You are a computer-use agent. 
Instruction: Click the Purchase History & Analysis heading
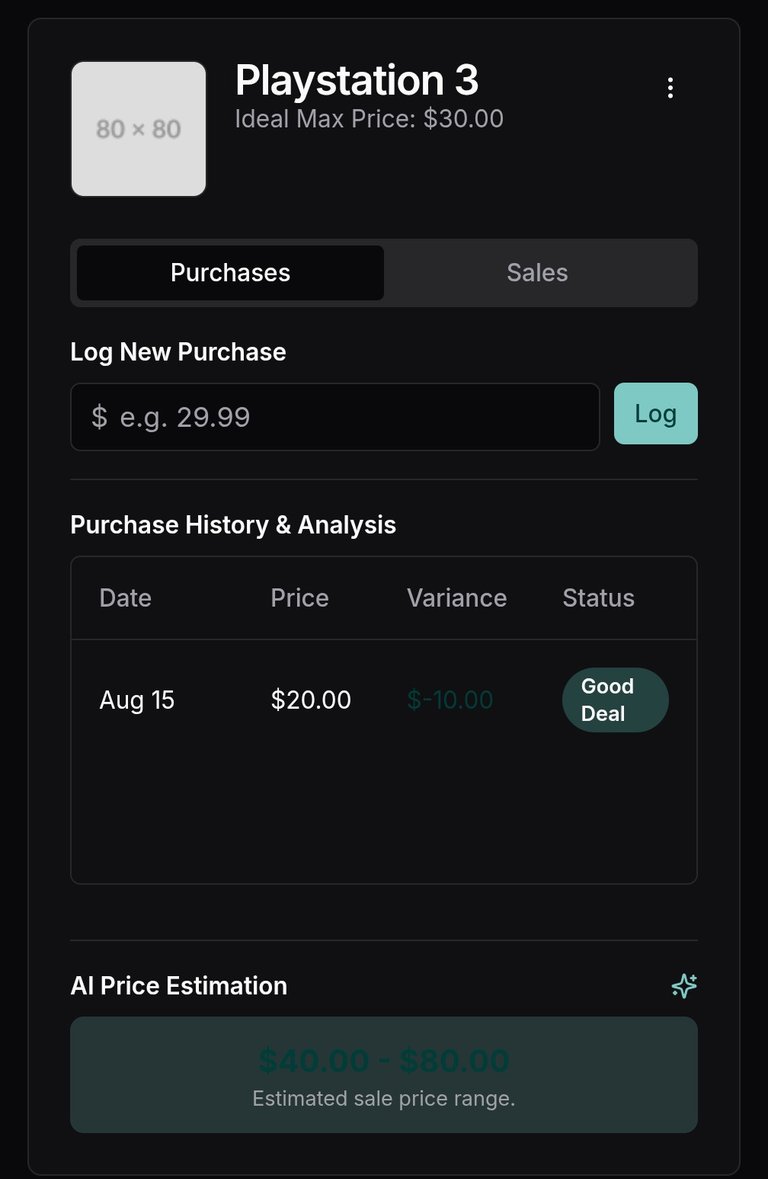point(233,524)
